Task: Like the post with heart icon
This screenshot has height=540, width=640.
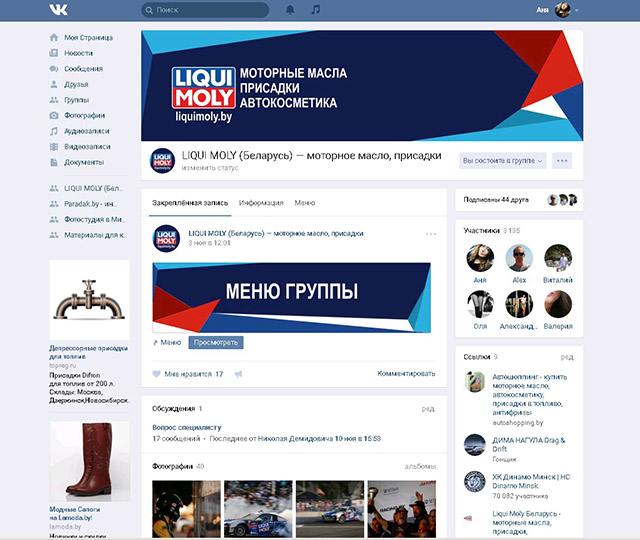Action: click(156, 374)
